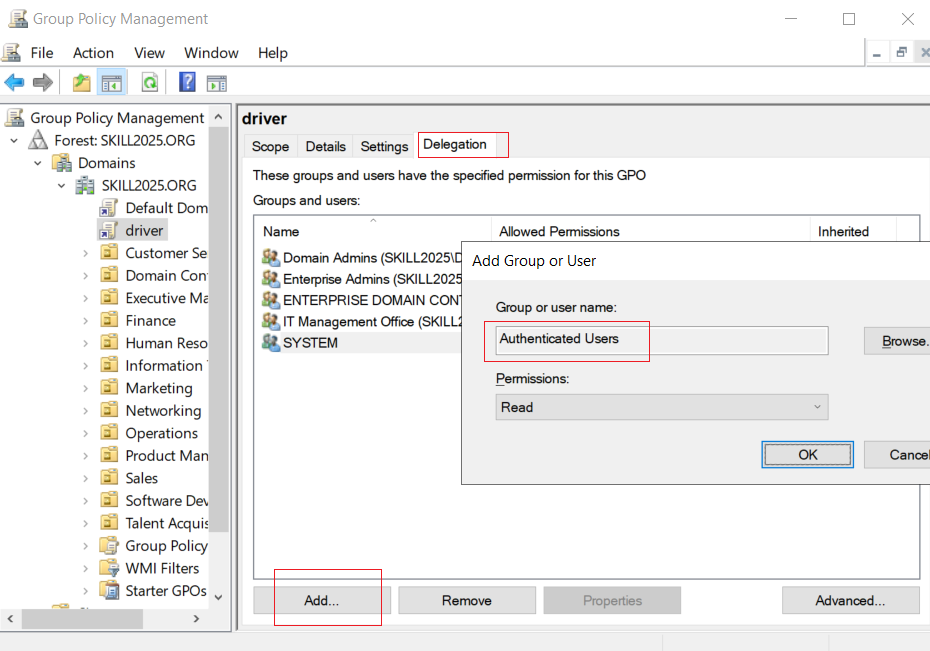
Task: Open the blue Help question-mark icon
Action: pyautogui.click(x=187, y=82)
